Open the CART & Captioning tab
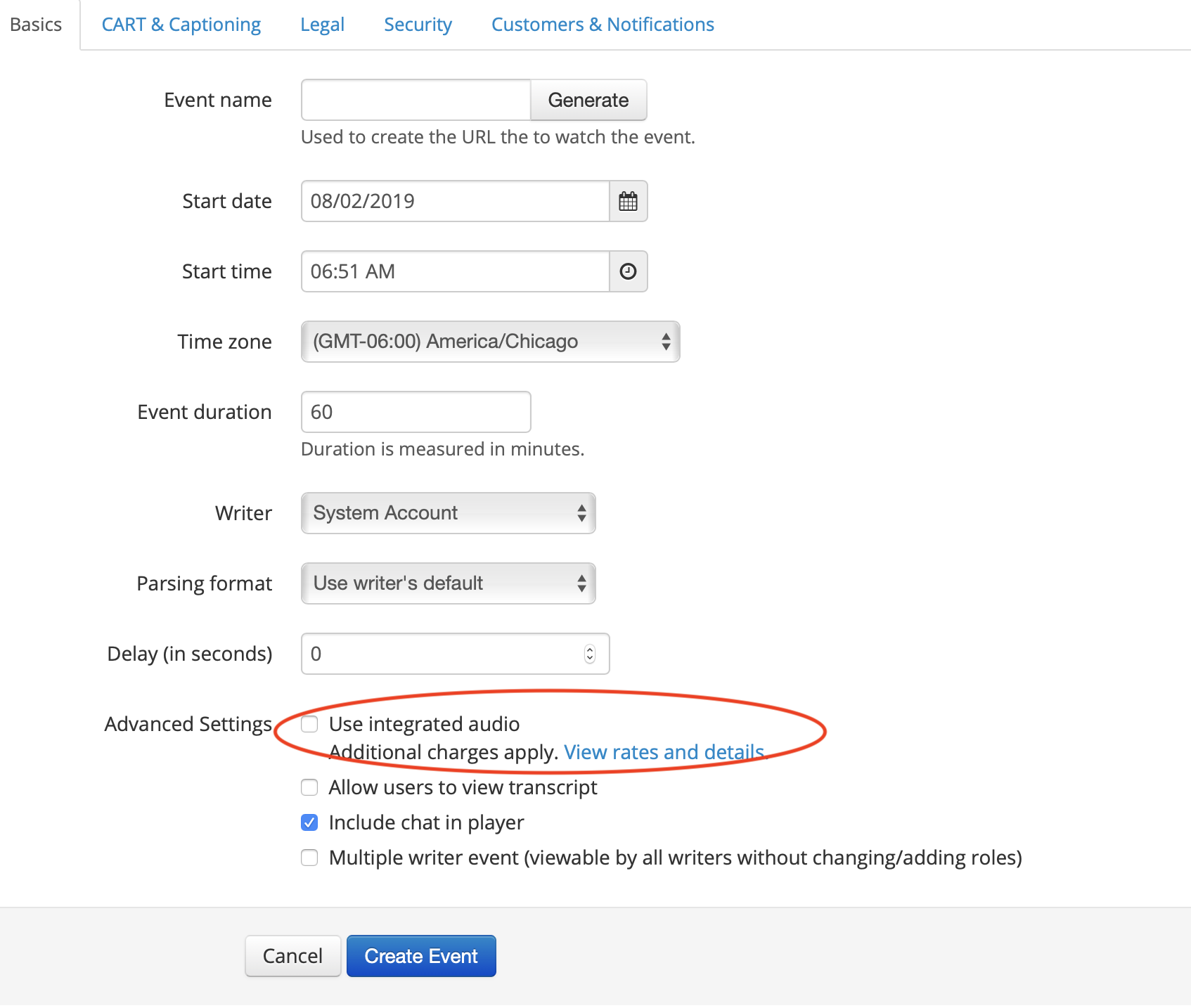The image size is (1191, 1008). [x=181, y=25]
